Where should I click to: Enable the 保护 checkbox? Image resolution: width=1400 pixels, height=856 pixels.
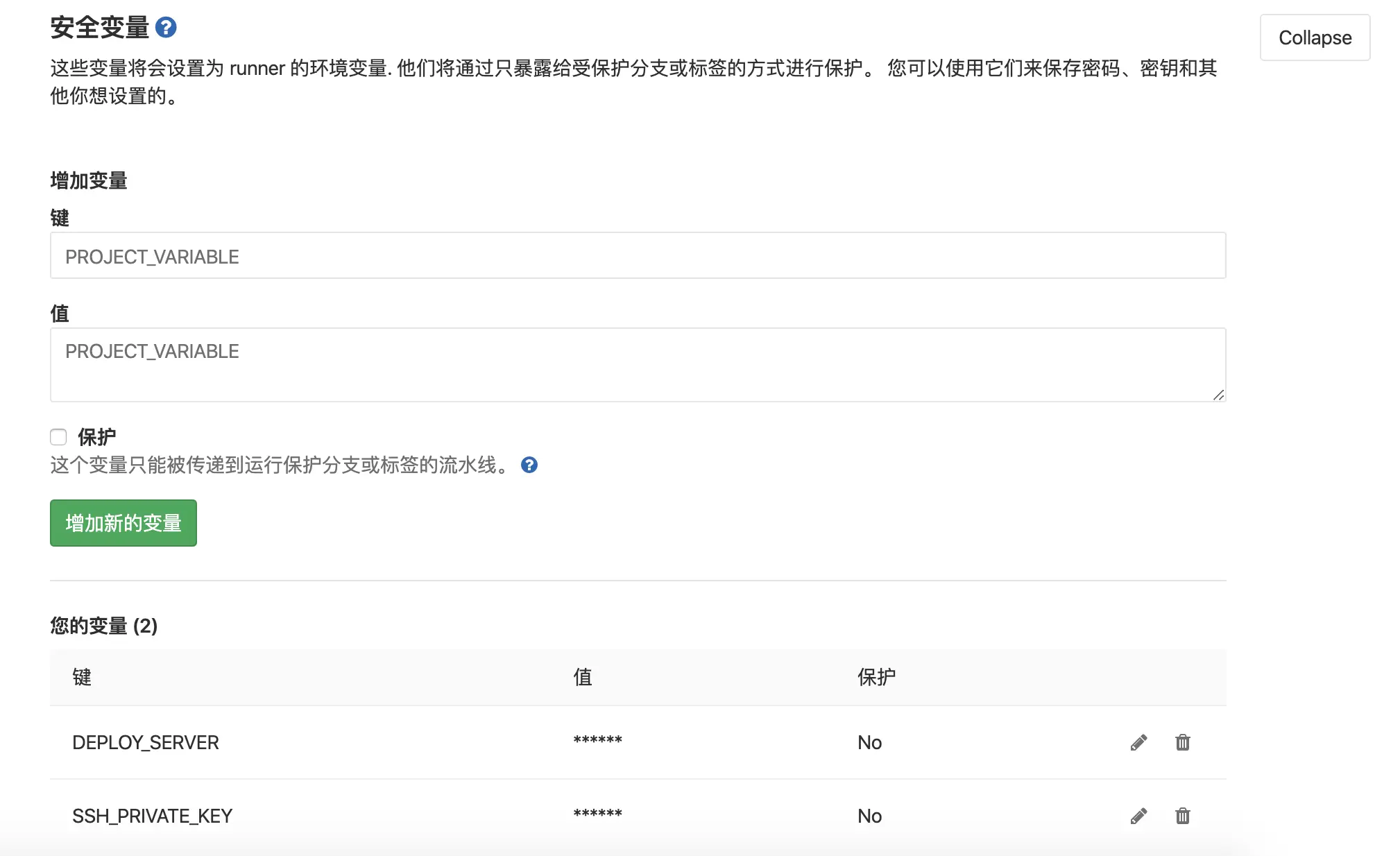(58, 437)
